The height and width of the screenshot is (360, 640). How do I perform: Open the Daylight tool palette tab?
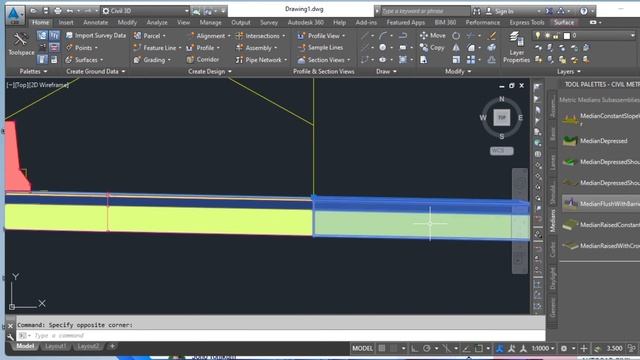point(553,279)
